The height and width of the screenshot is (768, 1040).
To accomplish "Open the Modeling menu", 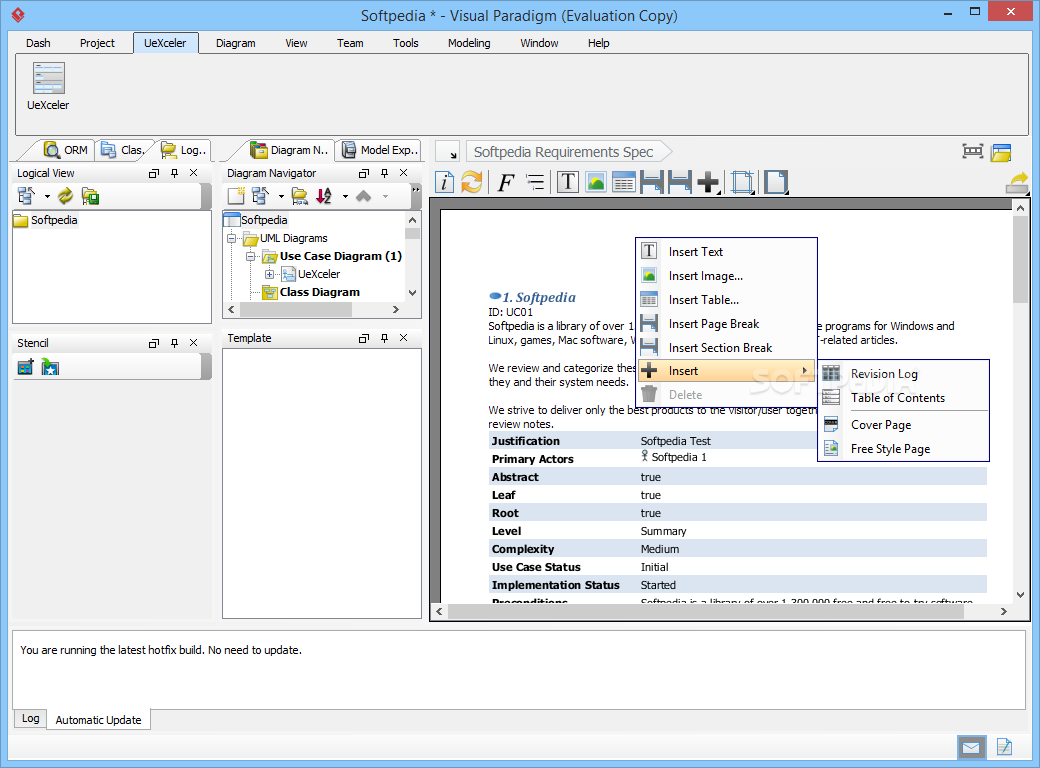I will click(469, 43).
